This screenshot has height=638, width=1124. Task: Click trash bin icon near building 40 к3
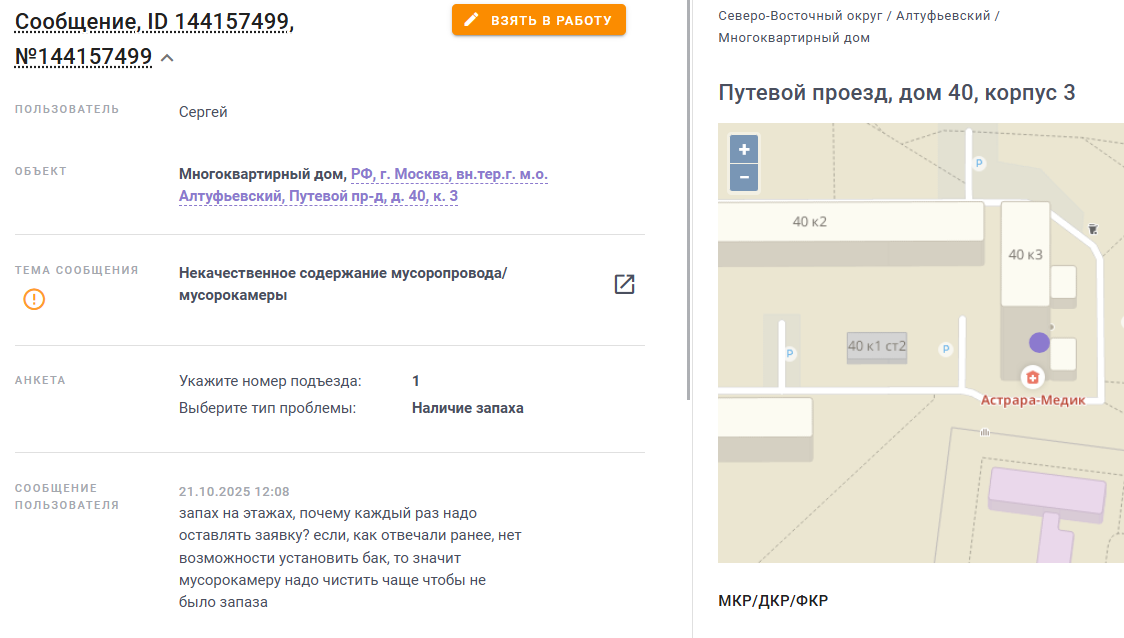tap(1093, 228)
